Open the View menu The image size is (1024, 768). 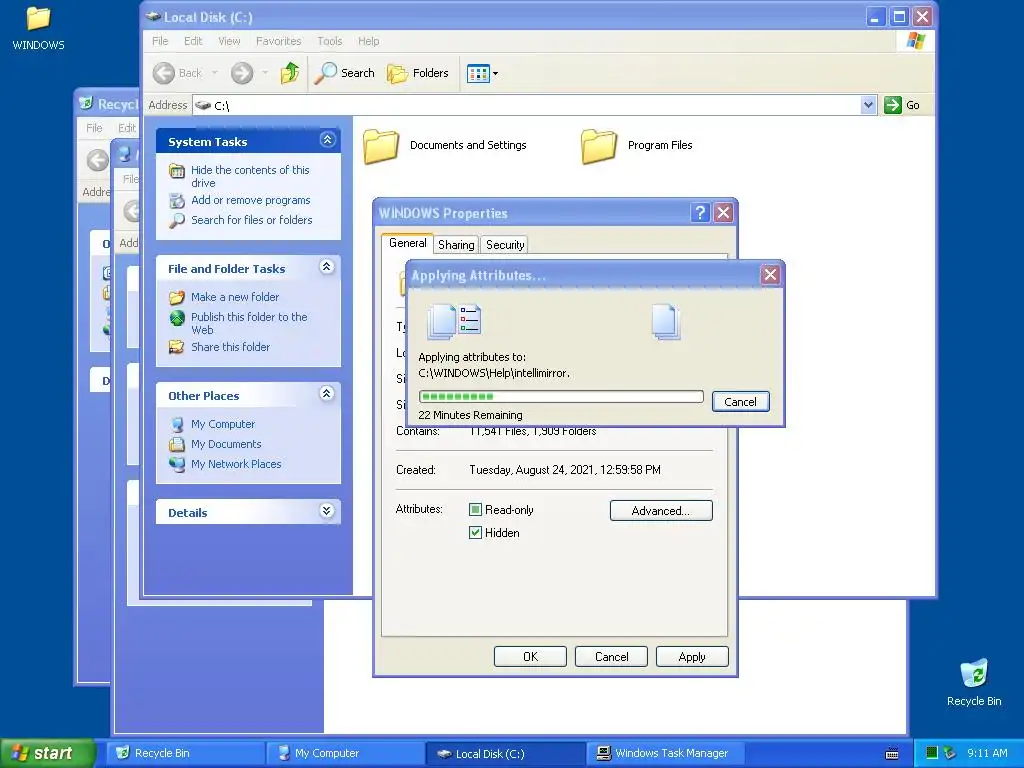(229, 41)
